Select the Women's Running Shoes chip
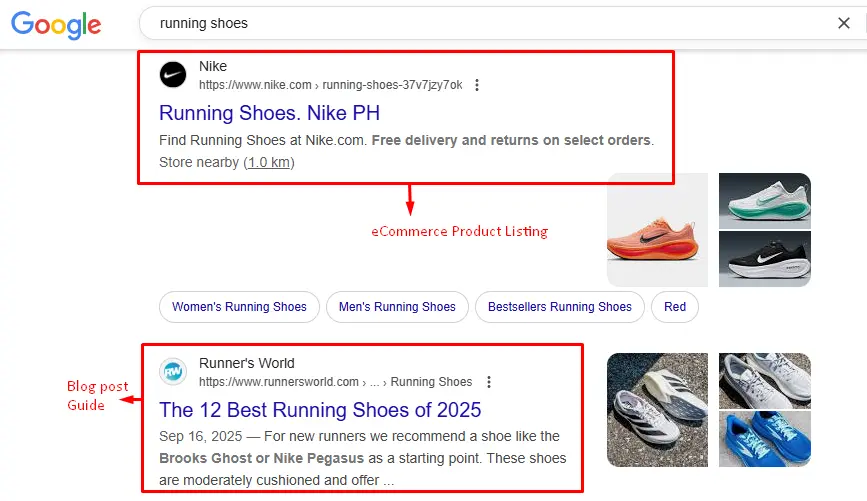Screen dimensions: 867x501 (239, 307)
